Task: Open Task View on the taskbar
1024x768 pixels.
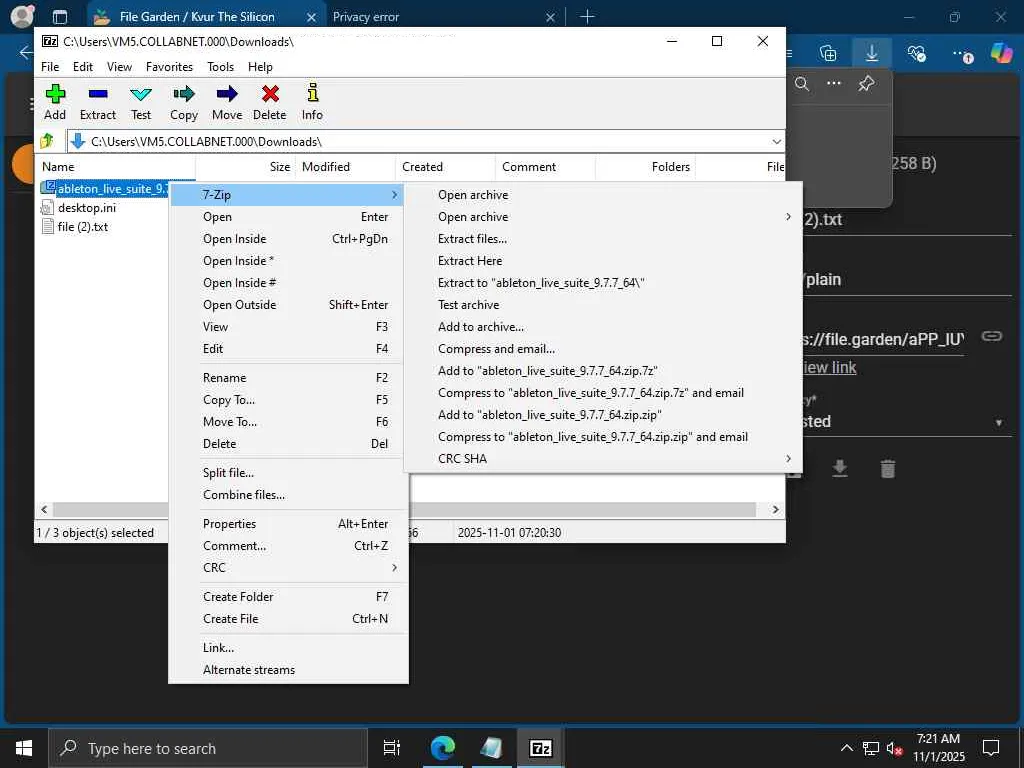Action: pos(392,748)
